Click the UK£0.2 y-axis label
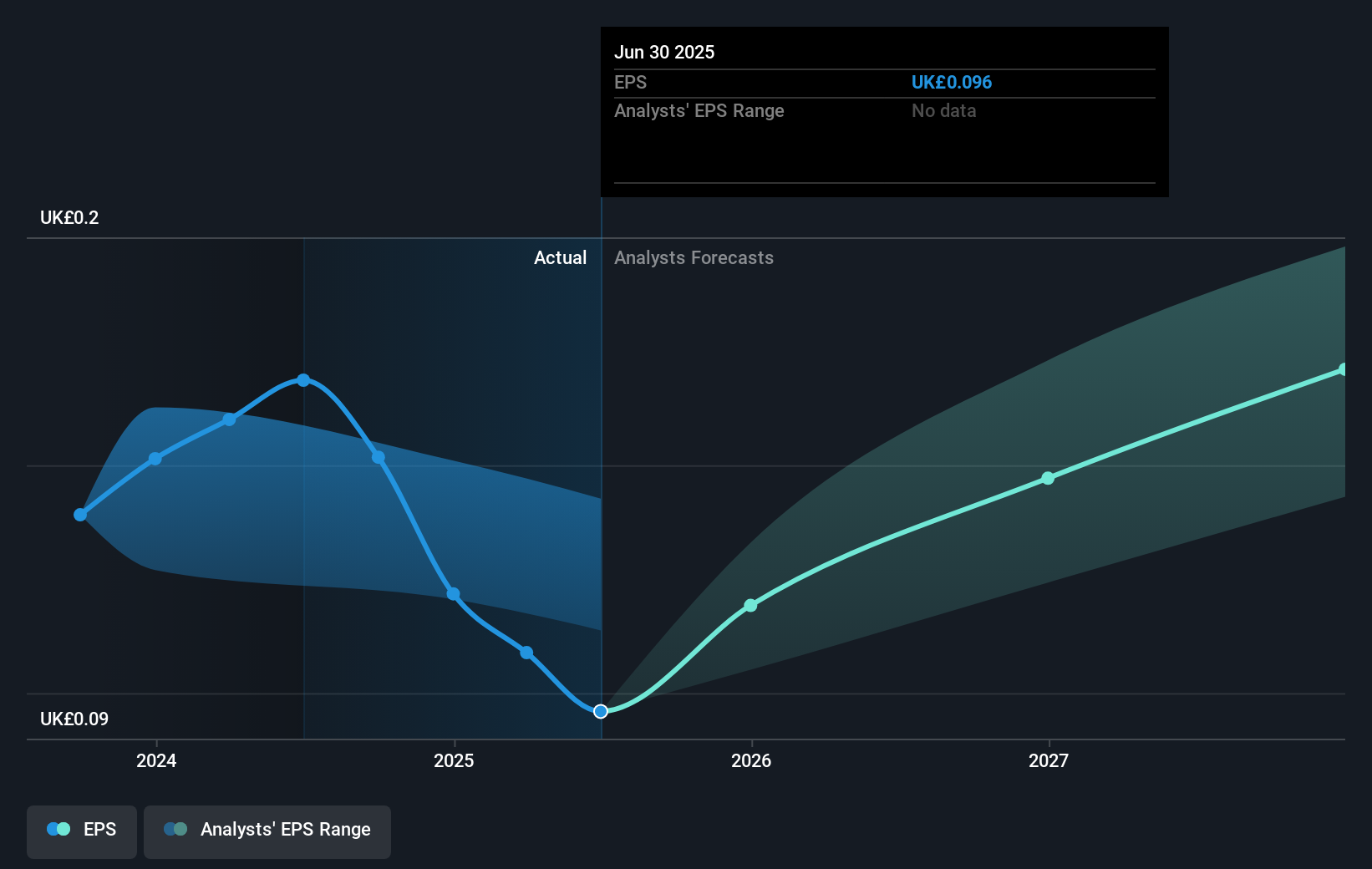This screenshot has height=869, width=1372. point(69,217)
